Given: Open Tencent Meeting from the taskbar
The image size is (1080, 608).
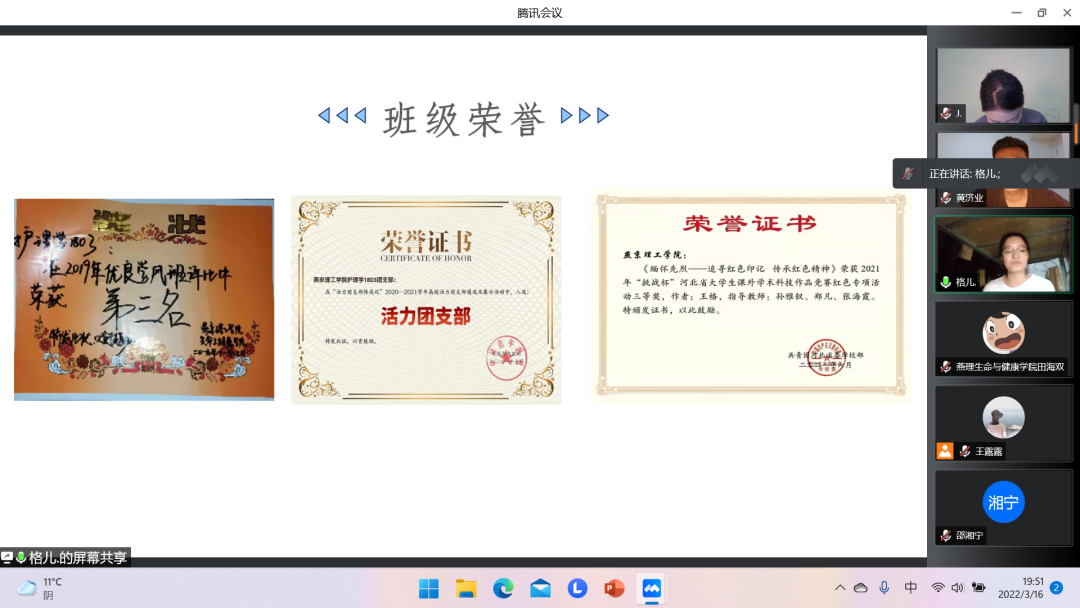Looking at the screenshot, I should click(652, 588).
